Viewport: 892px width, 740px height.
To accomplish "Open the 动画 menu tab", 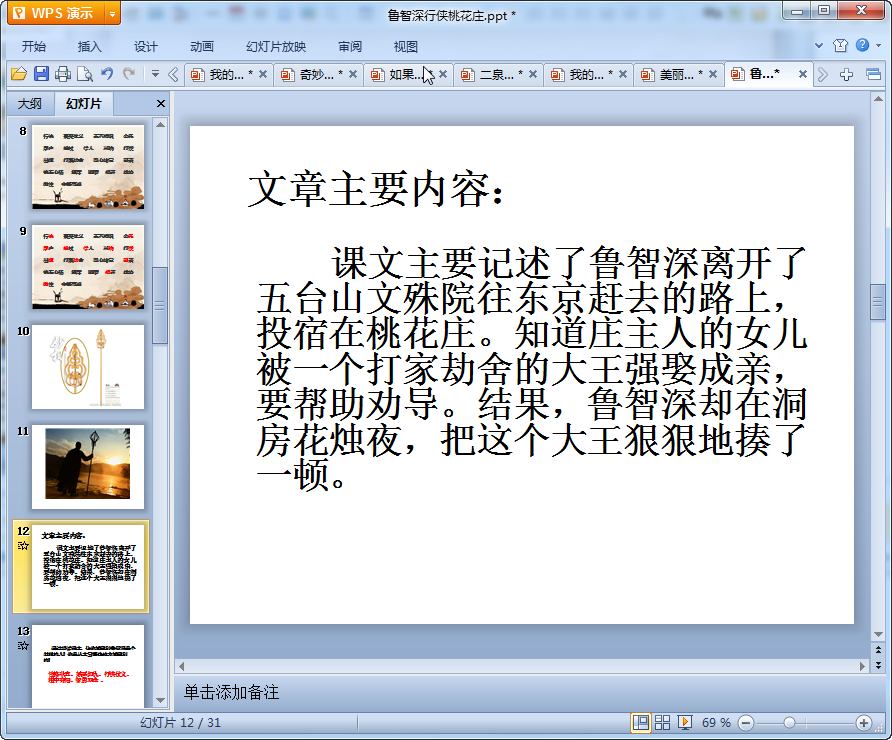I will point(202,47).
